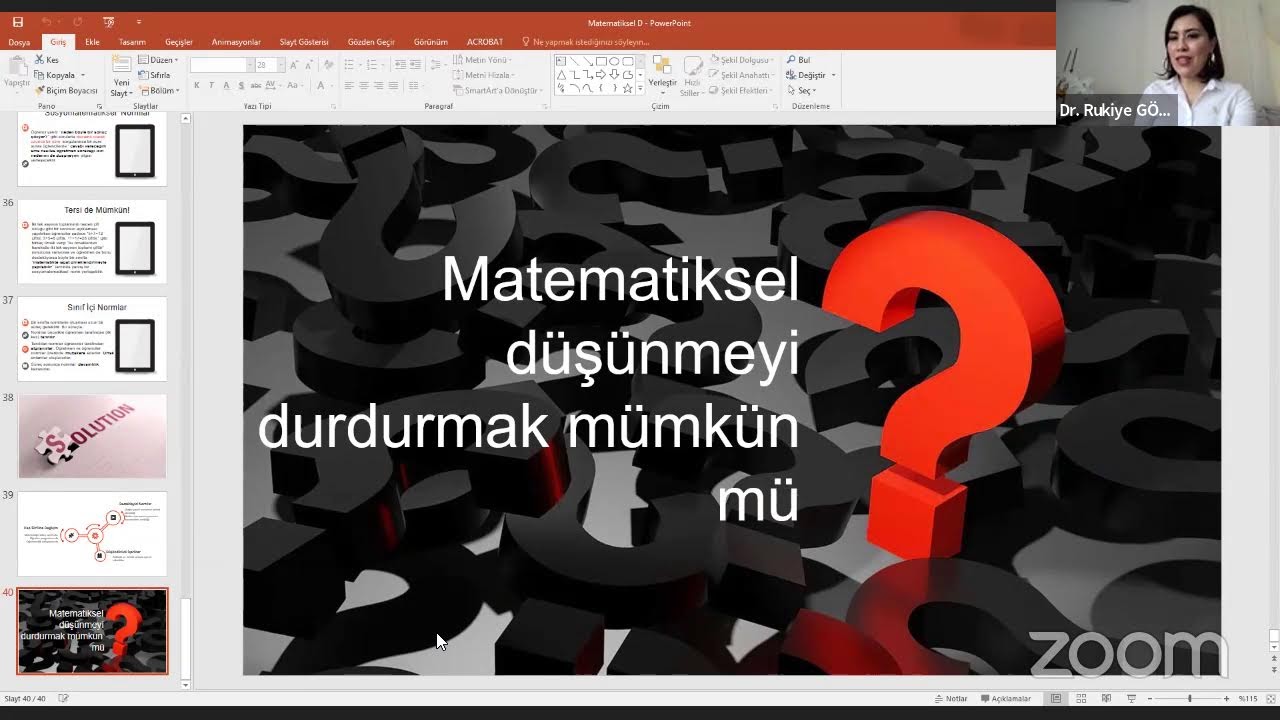Open the Şekil Dolgusu fill dropdown
1280x720 pixels.
740,60
